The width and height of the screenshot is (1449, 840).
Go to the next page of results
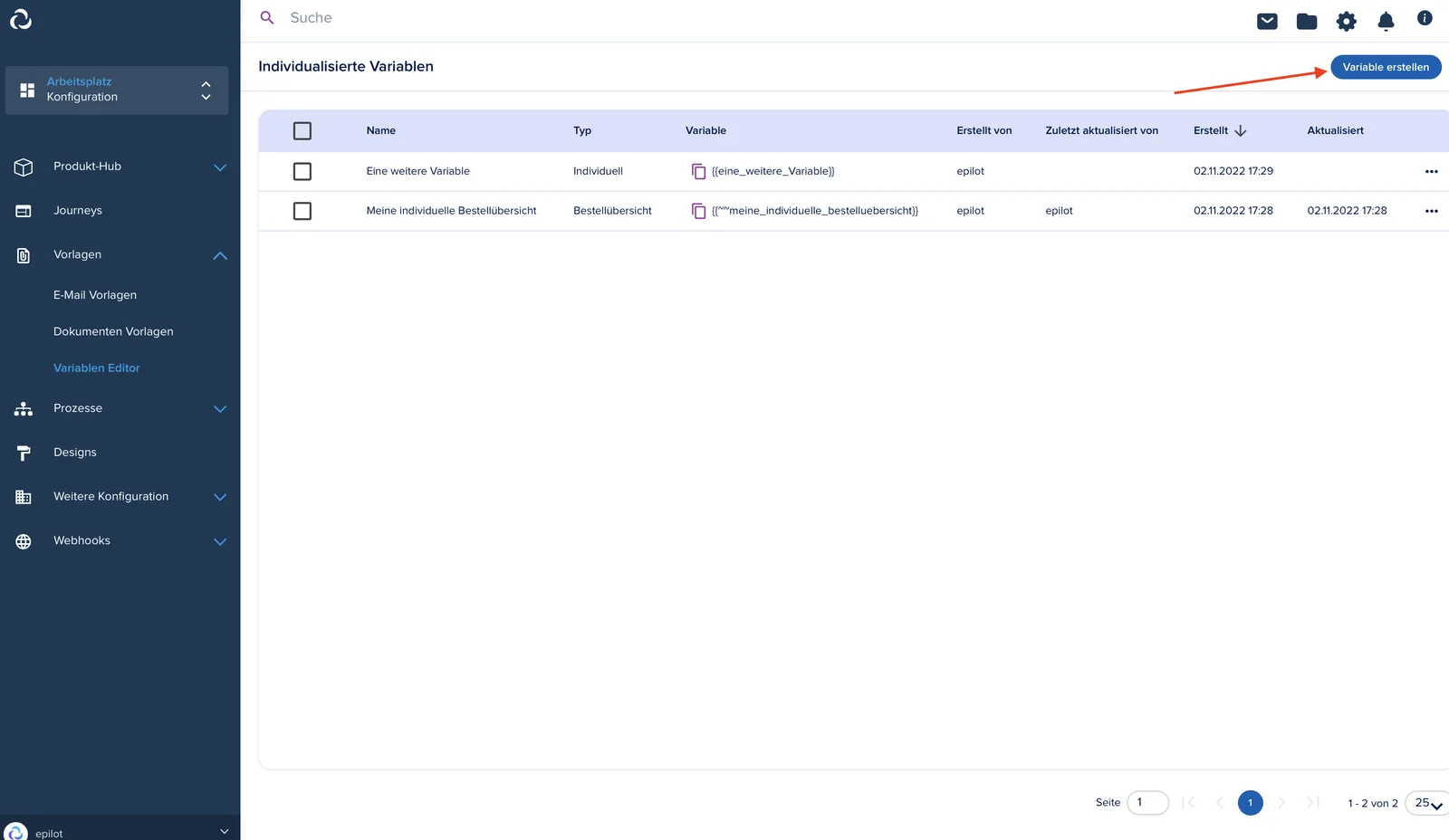click(1281, 802)
